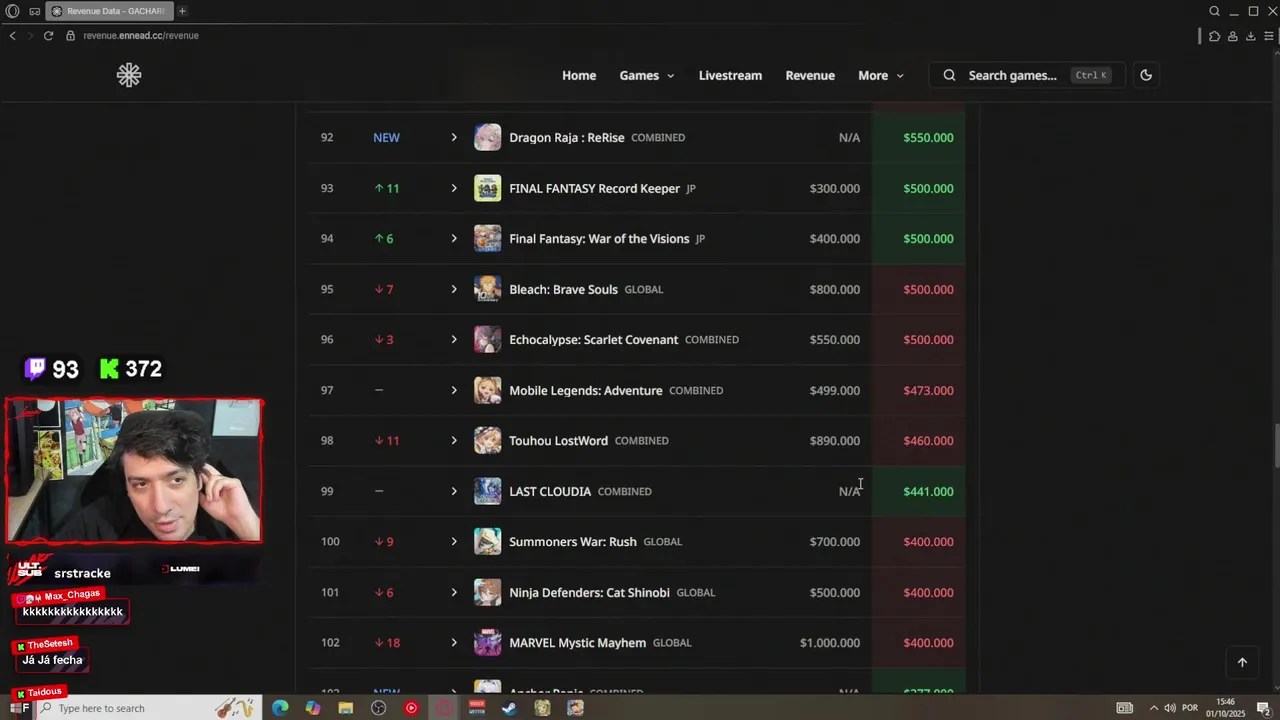Image resolution: width=1280 pixels, height=720 pixels.
Task: Click the War of the Visions icon
Action: pos(487,238)
